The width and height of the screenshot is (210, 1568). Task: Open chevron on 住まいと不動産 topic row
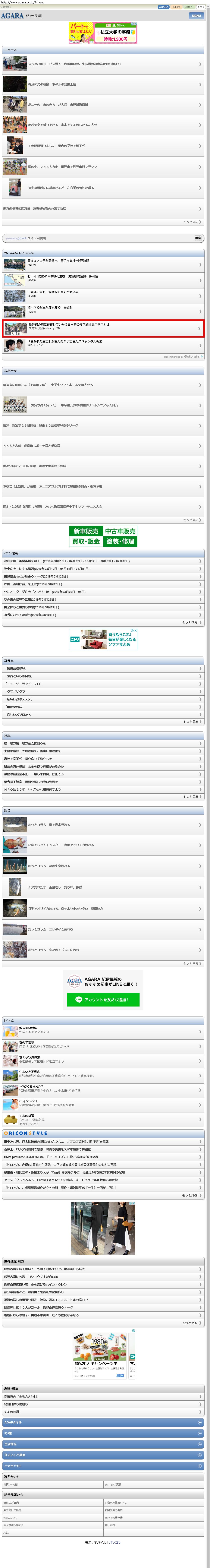pos(200,1076)
